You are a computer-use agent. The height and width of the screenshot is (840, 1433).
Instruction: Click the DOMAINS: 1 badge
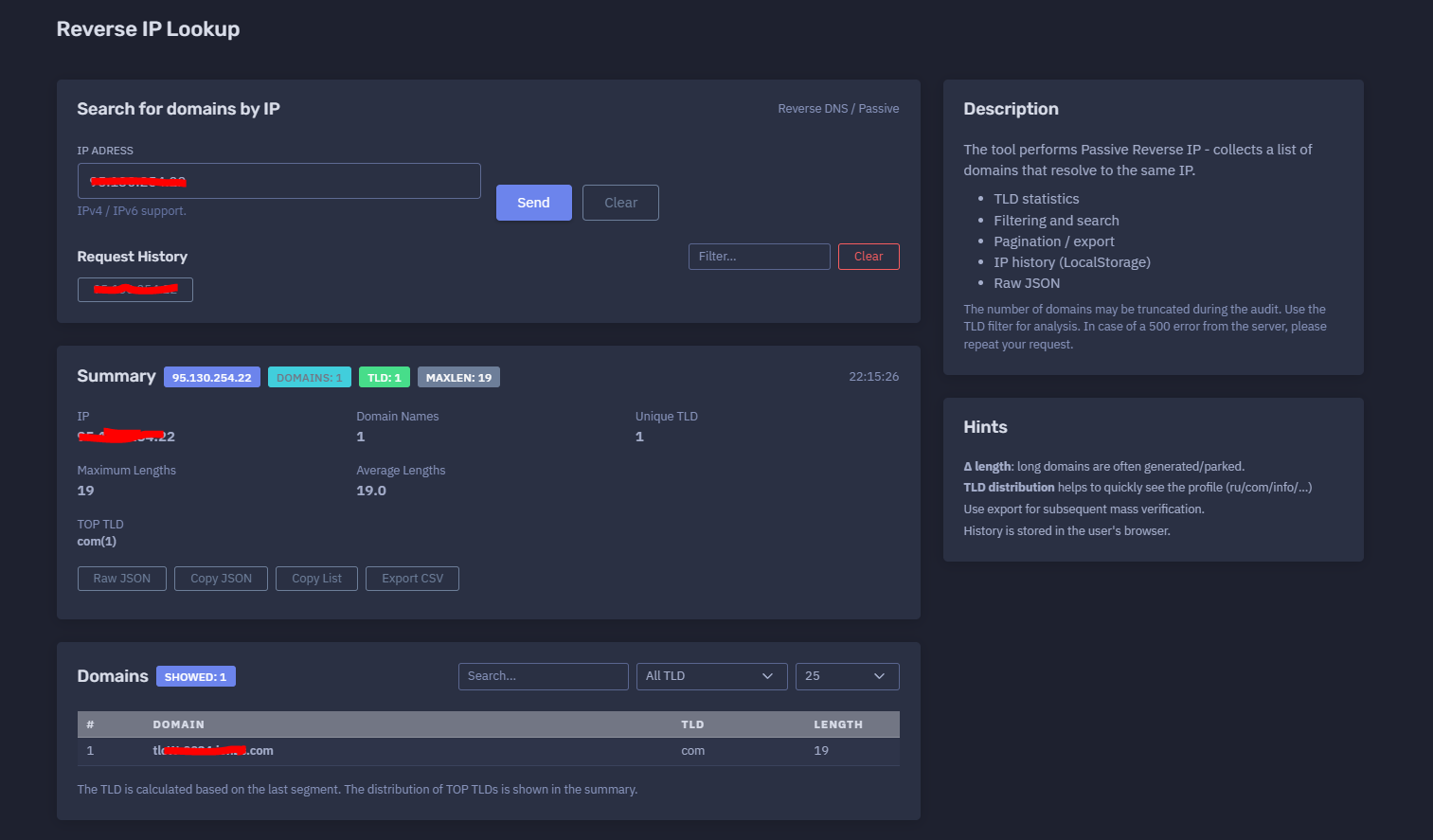point(310,378)
